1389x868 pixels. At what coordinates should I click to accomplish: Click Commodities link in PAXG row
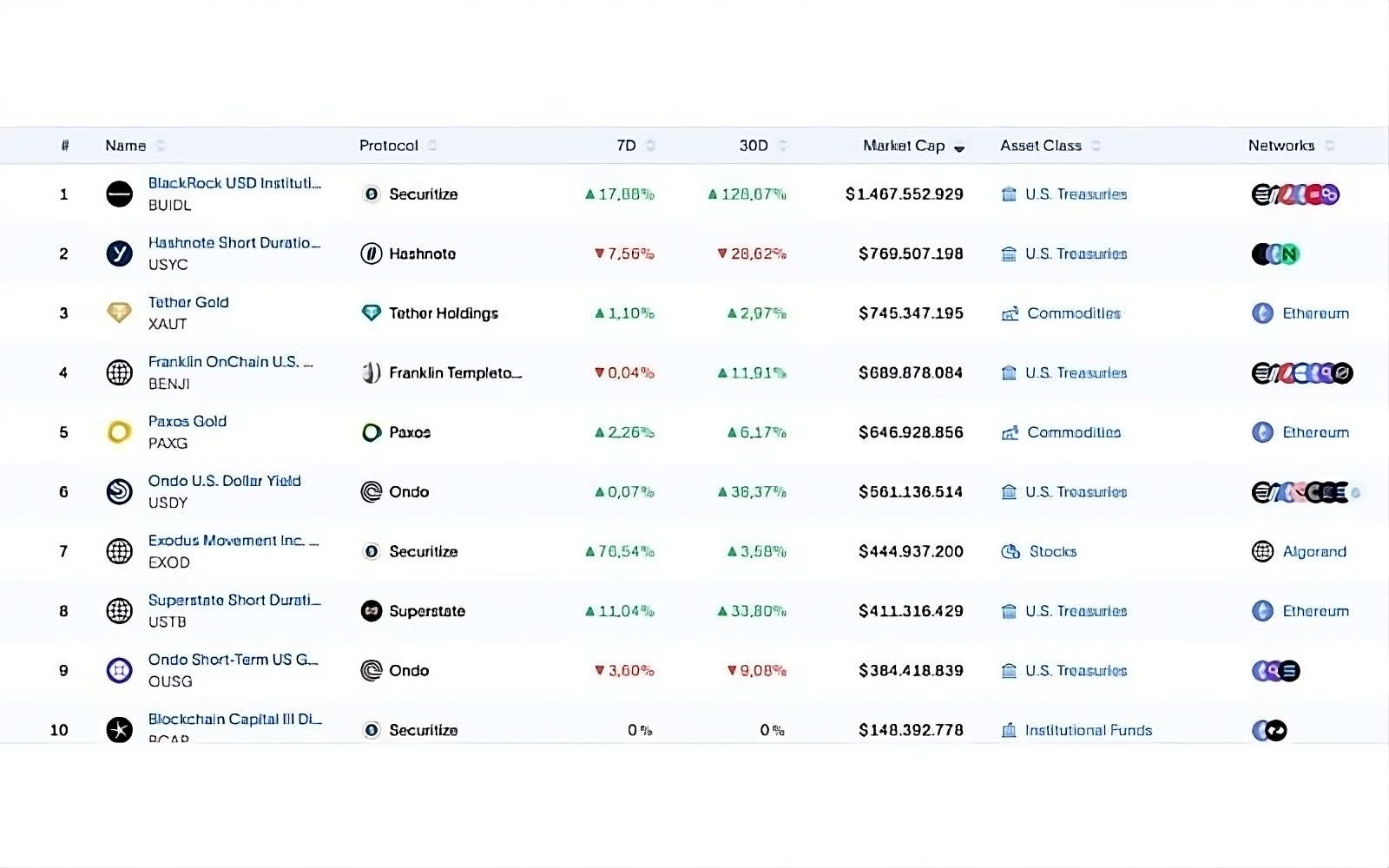[1074, 432]
